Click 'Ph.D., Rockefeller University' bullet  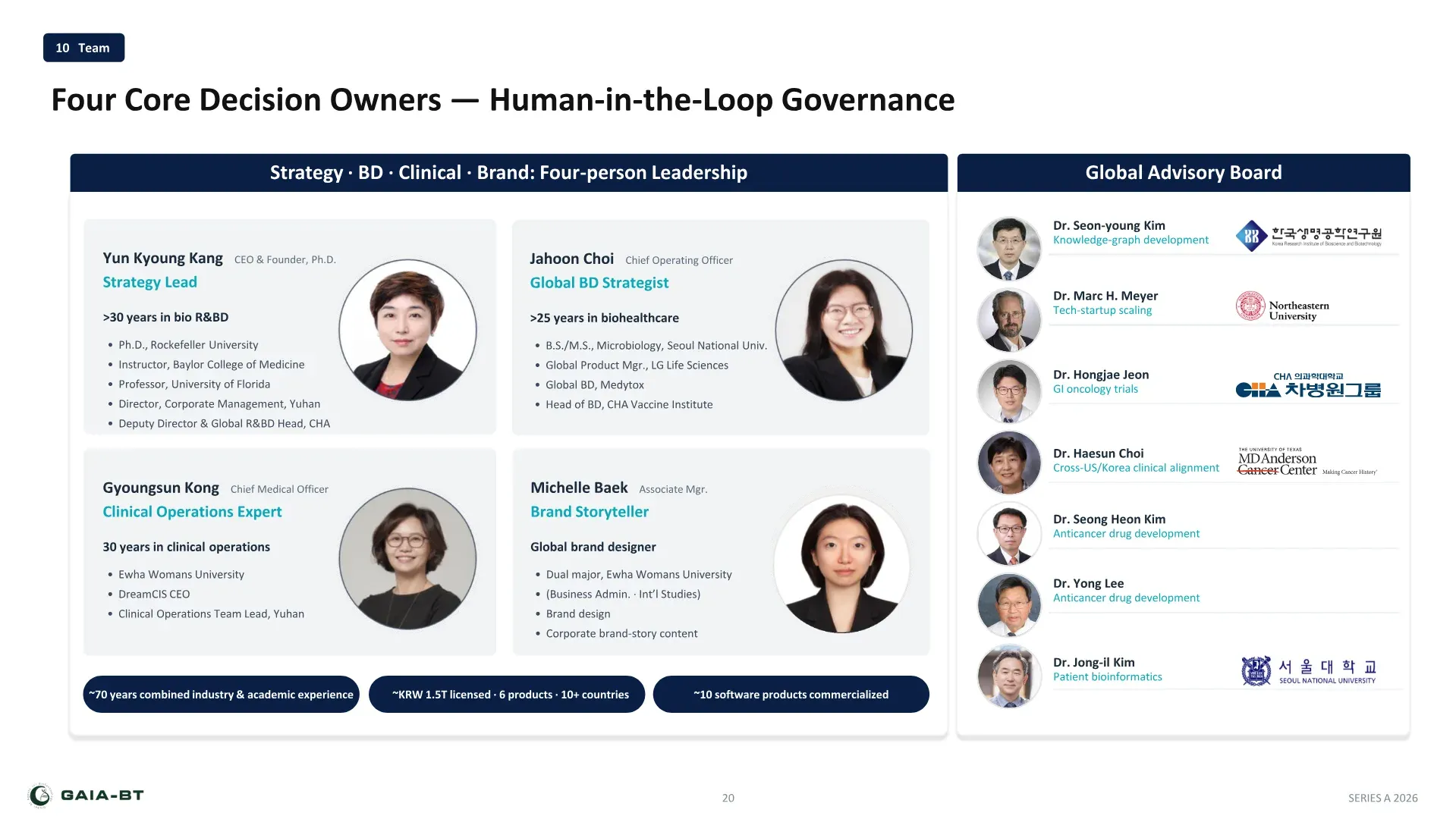click(188, 345)
